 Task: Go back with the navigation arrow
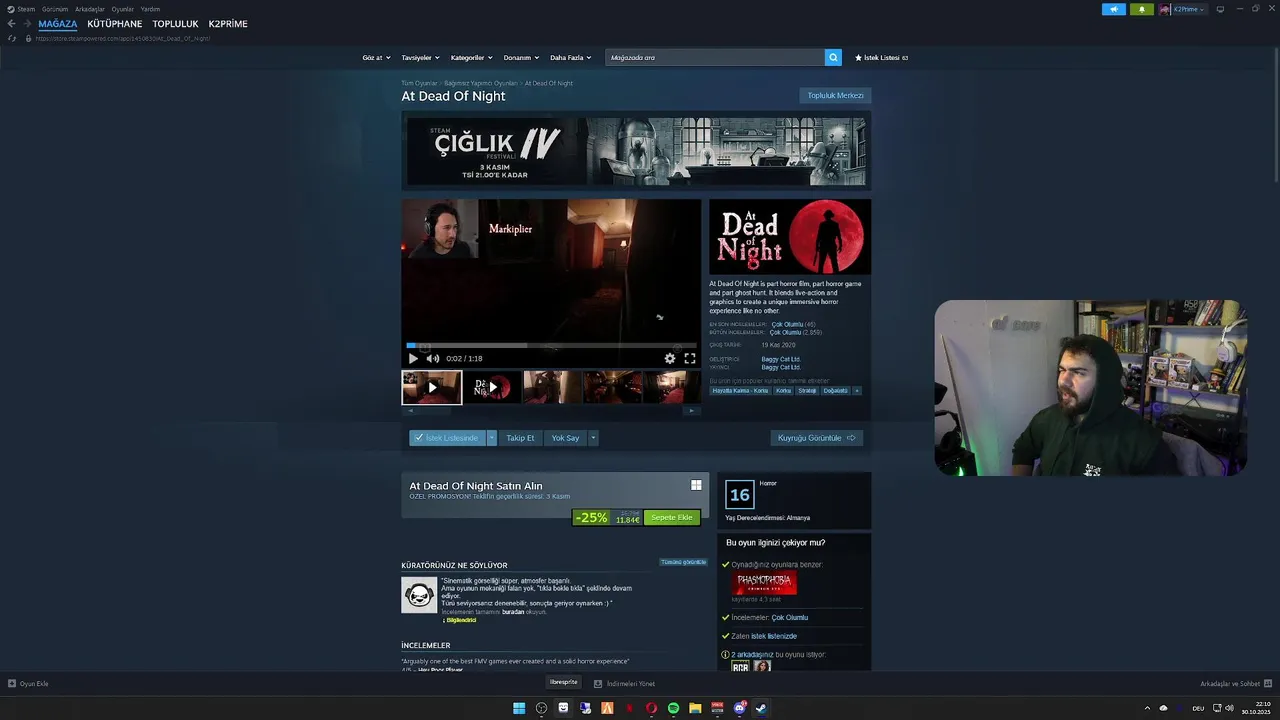click(12, 23)
